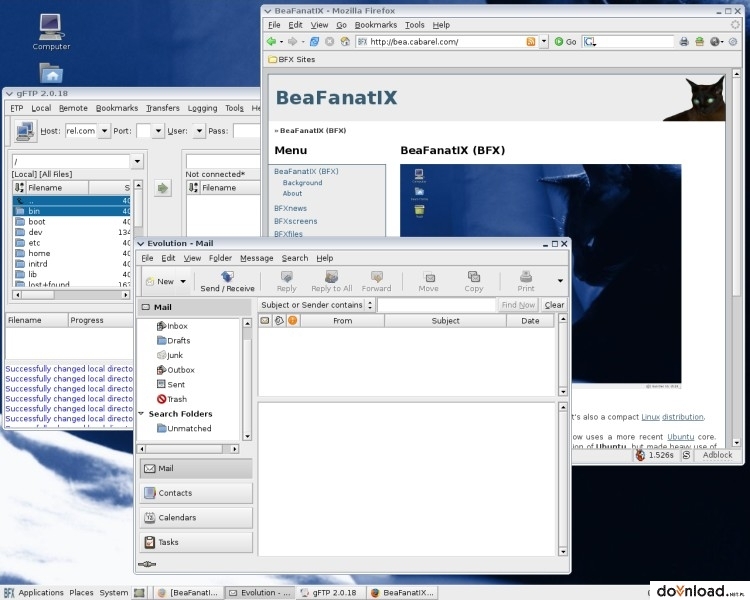Image resolution: width=750 pixels, height=600 pixels.
Task: Open Firefox Bookmarks menu
Action: [x=376, y=25]
